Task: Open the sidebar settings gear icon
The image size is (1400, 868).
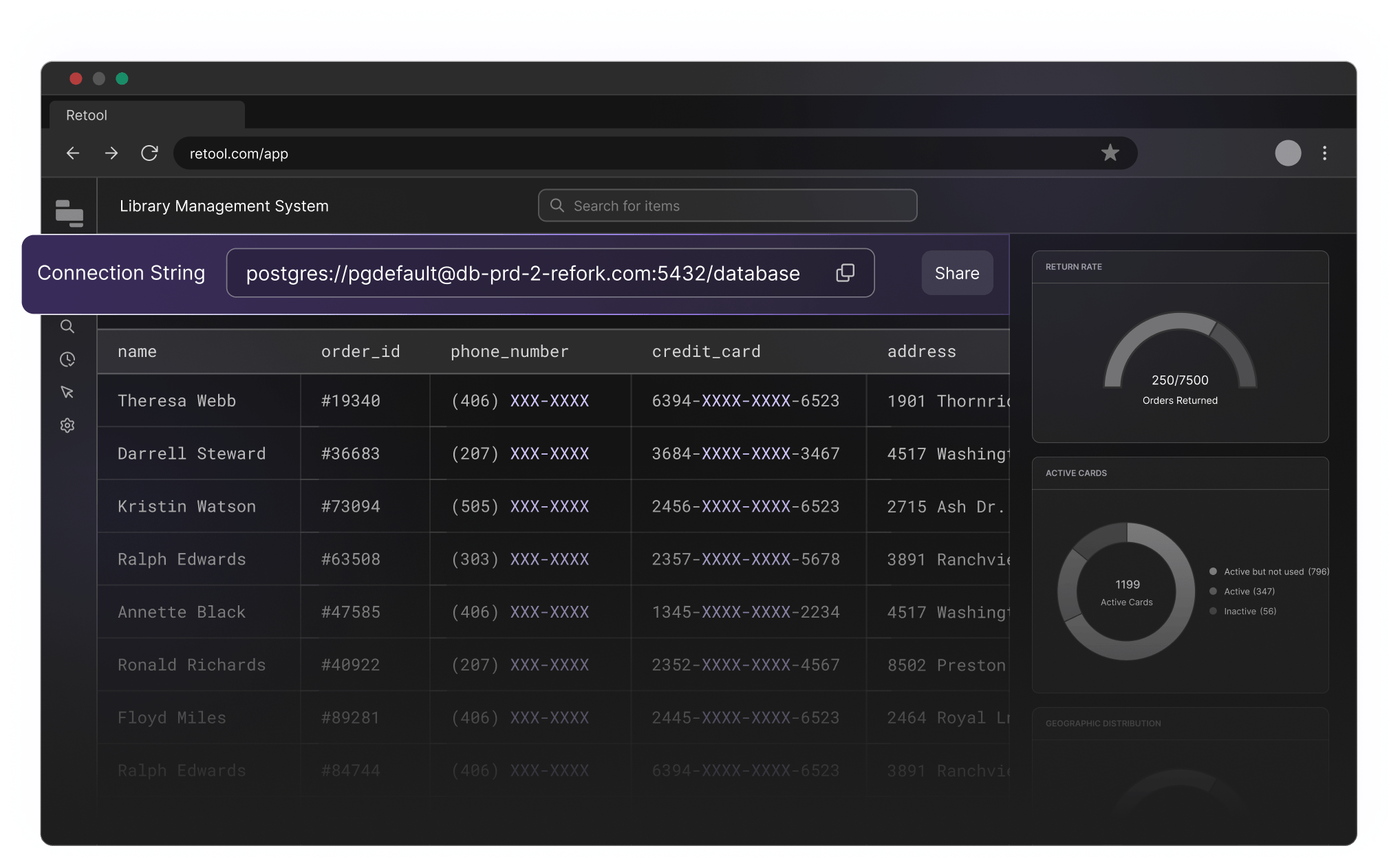Action: tap(67, 425)
